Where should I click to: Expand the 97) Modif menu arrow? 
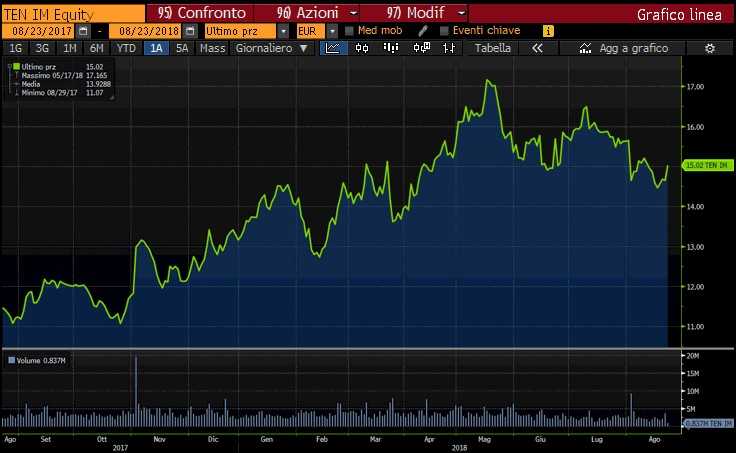coord(462,13)
